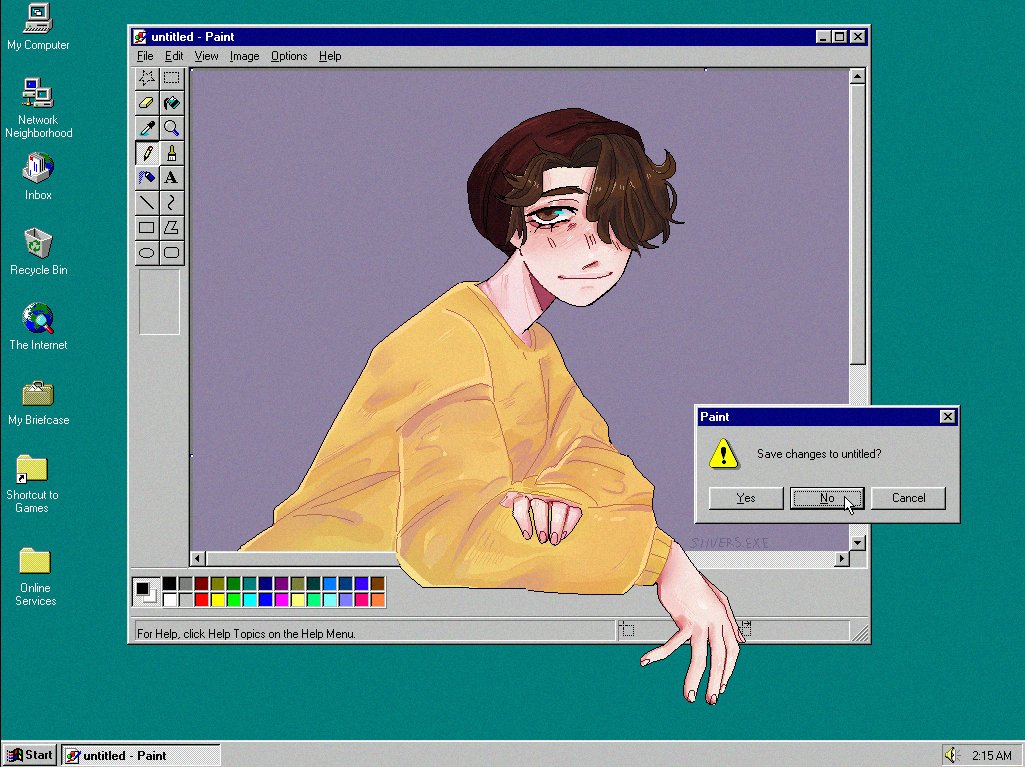The image size is (1025, 767).
Task: Click the horizontal scrollbar right arrow
Action: (842, 558)
